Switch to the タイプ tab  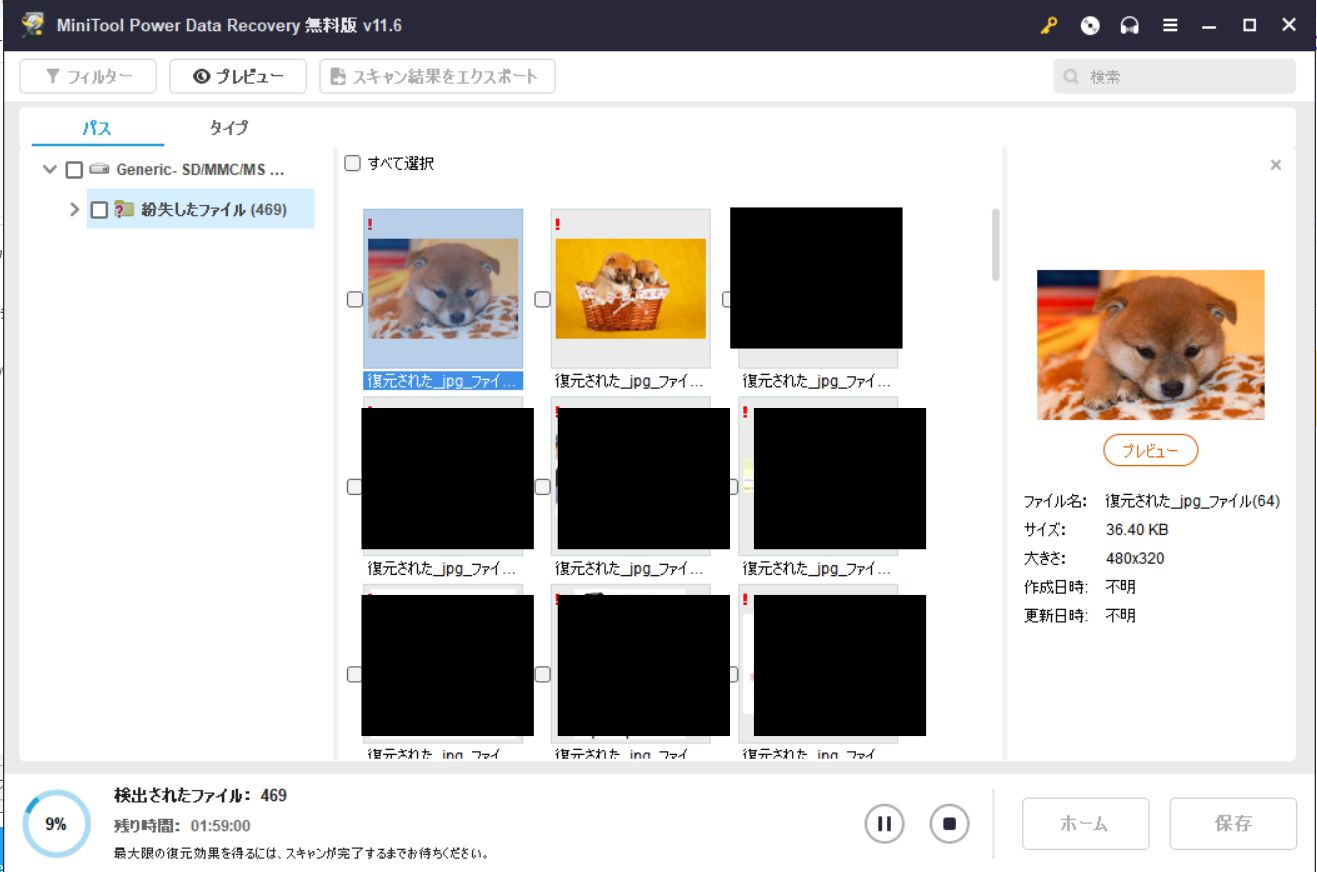[x=228, y=128]
